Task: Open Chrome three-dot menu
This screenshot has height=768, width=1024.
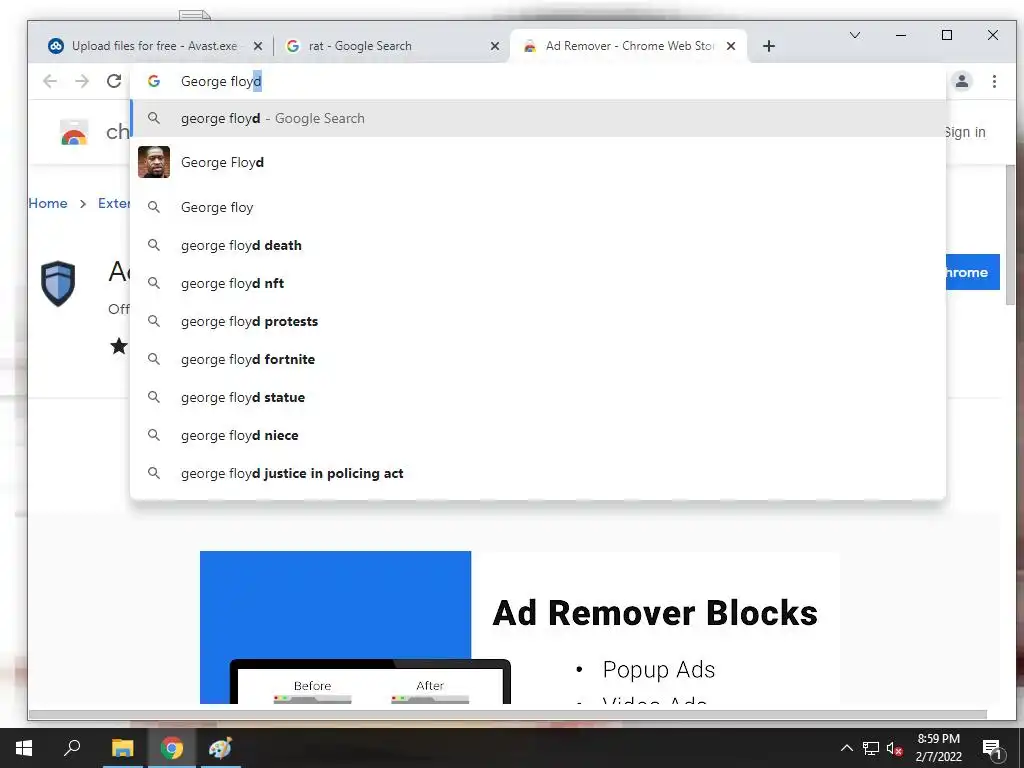Action: [x=994, y=81]
